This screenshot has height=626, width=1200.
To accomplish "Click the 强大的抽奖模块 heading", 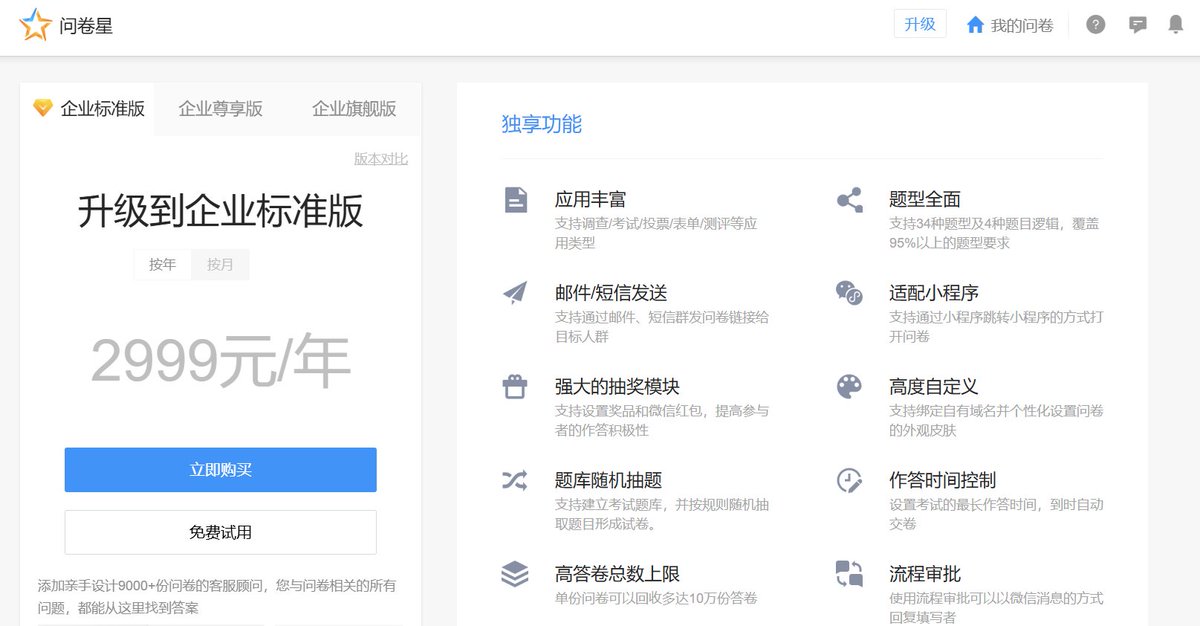I will point(617,386).
